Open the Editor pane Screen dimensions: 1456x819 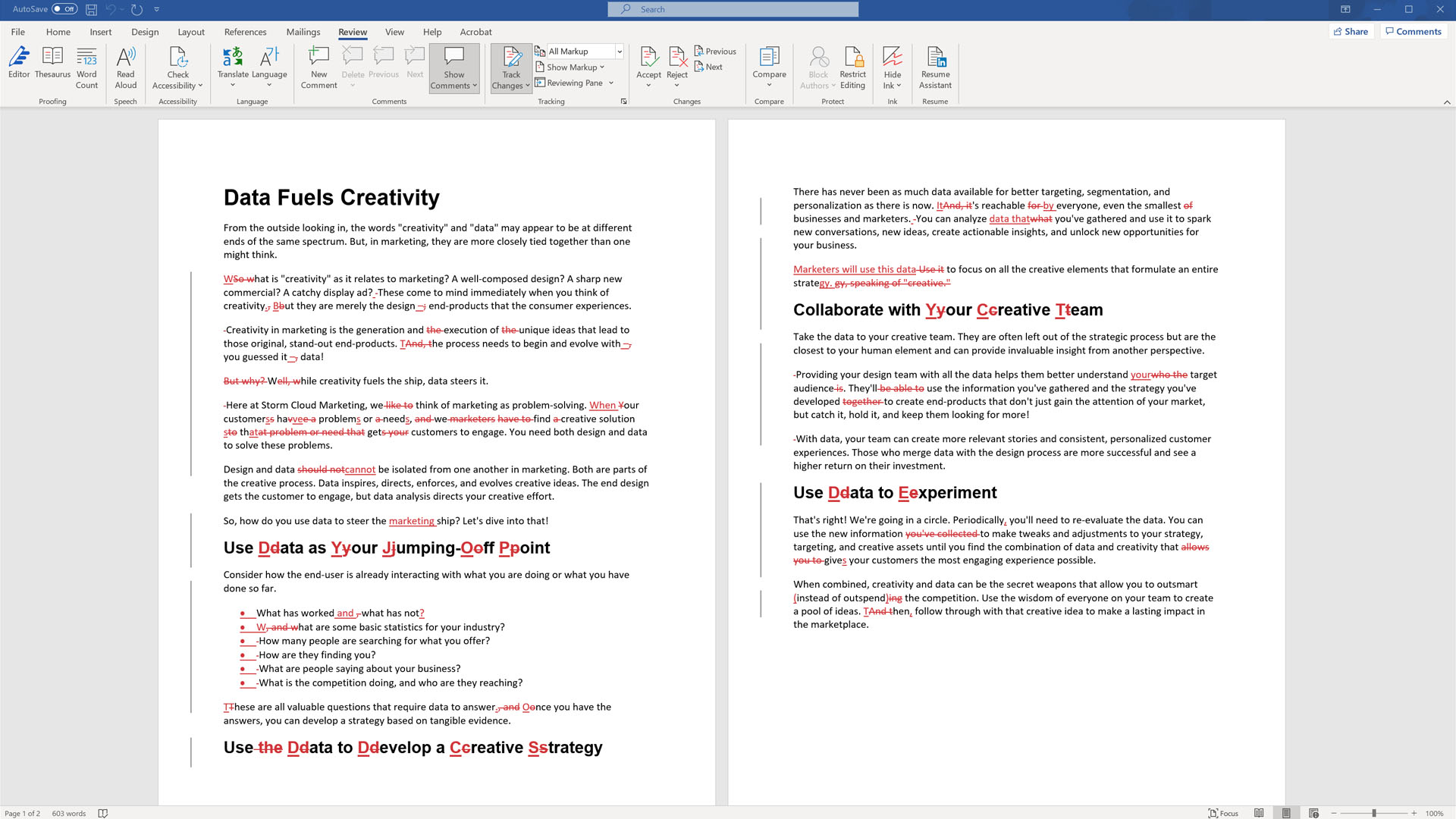pyautogui.click(x=19, y=66)
